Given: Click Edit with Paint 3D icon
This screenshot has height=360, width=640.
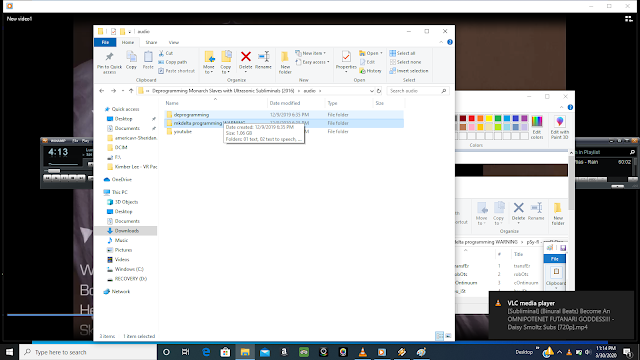Looking at the screenshot, I should tap(560, 128).
